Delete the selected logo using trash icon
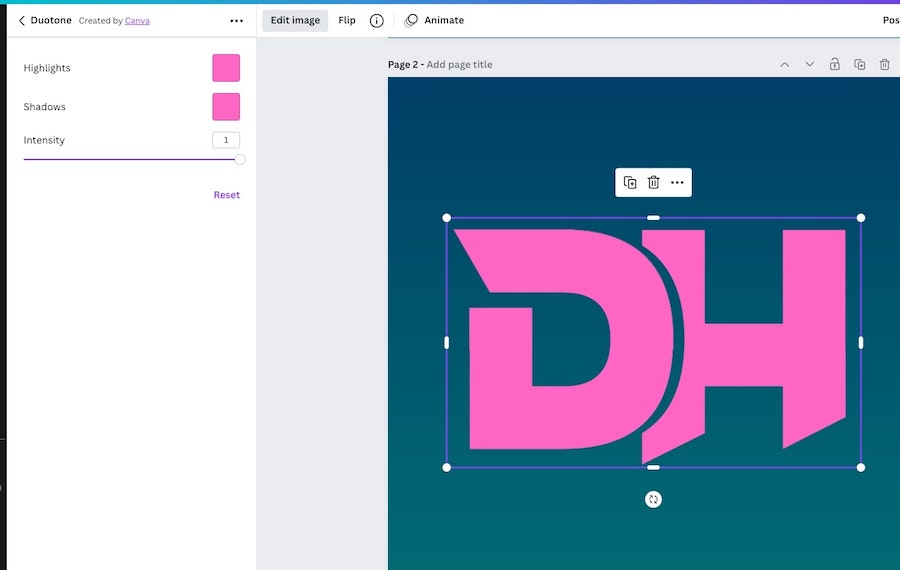 653,182
